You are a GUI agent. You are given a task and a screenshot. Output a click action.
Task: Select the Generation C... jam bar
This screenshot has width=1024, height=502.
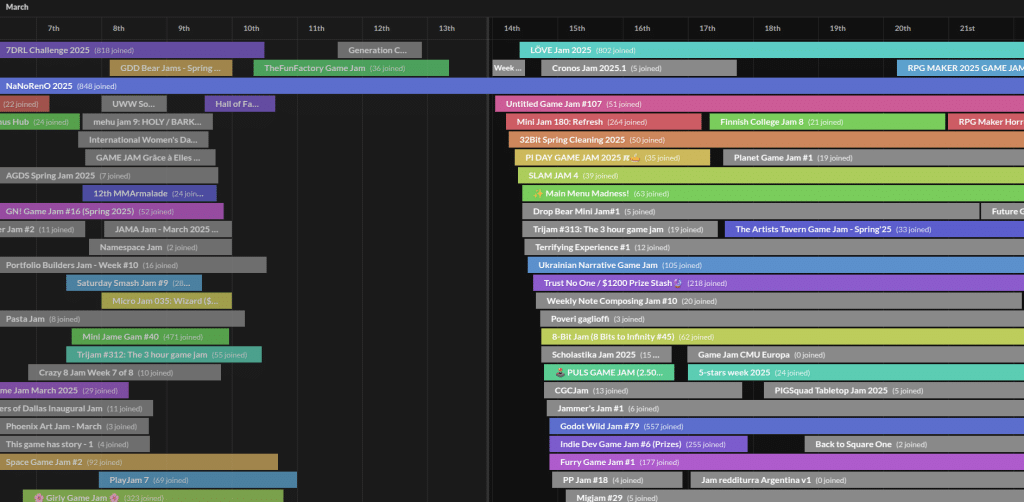pos(379,50)
